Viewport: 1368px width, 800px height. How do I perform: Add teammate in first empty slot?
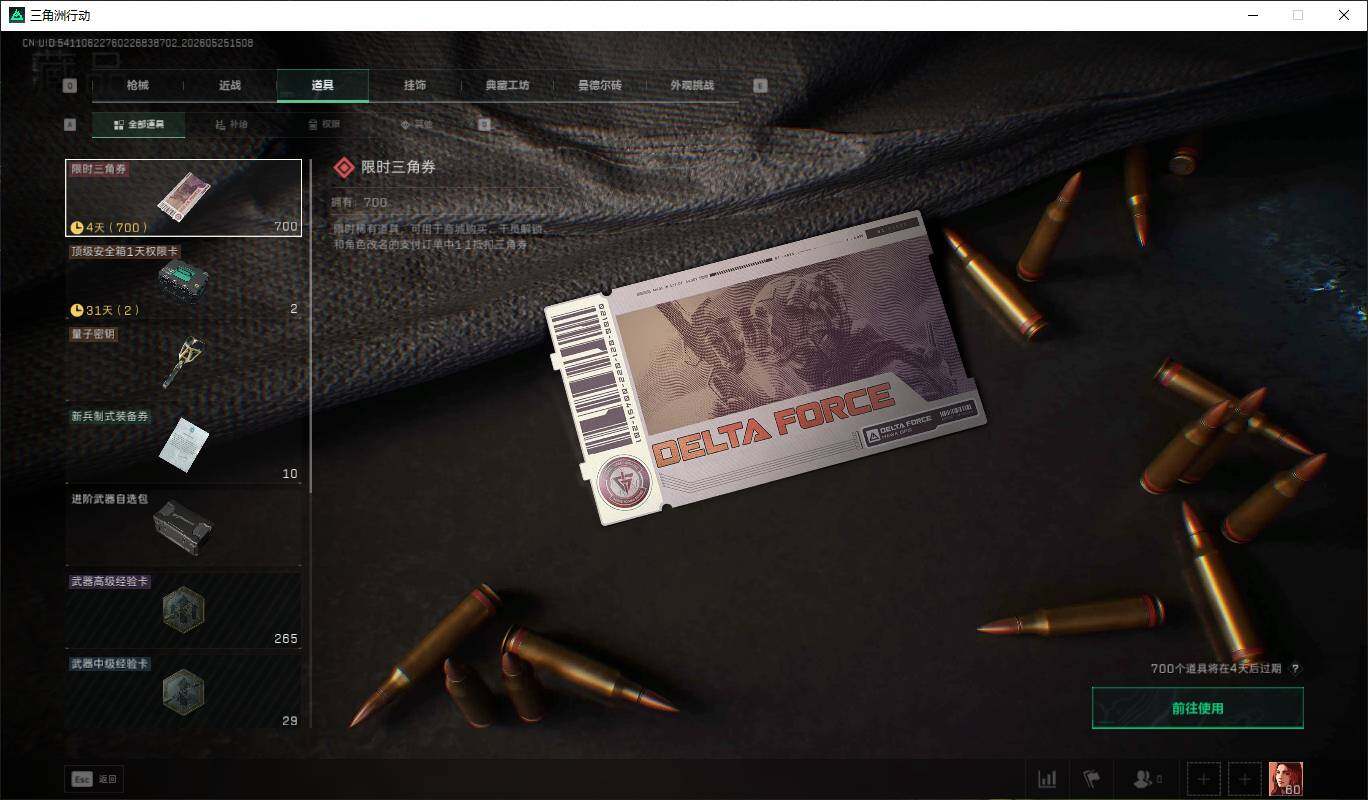(x=1204, y=779)
